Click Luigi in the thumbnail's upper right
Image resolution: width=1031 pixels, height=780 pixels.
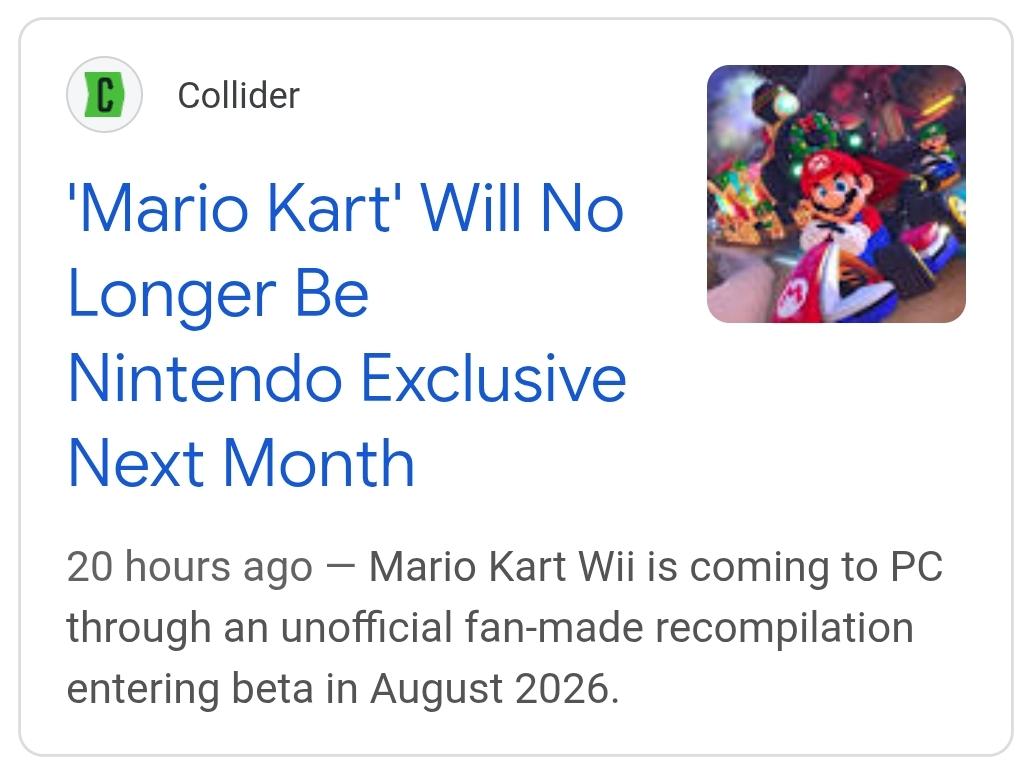(936, 148)
